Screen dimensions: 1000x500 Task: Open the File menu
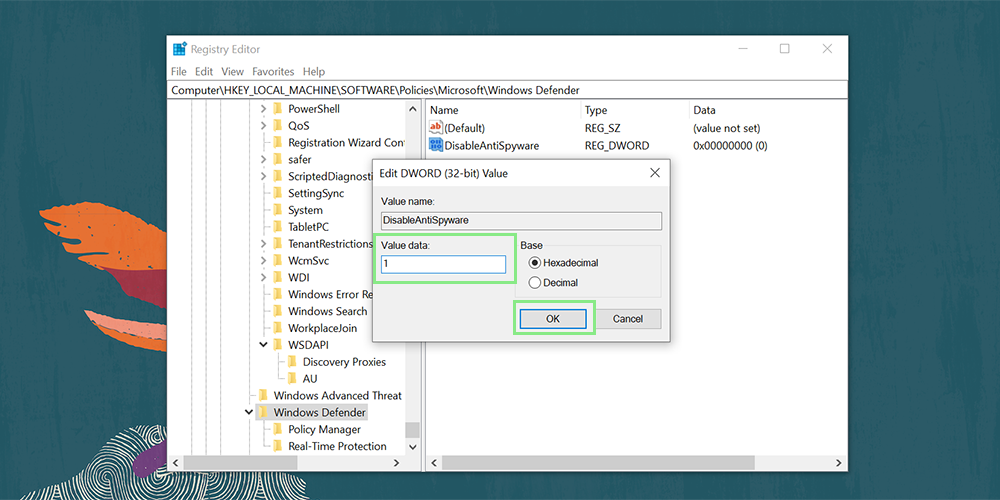pyautogui.click(x=179, y=71)
